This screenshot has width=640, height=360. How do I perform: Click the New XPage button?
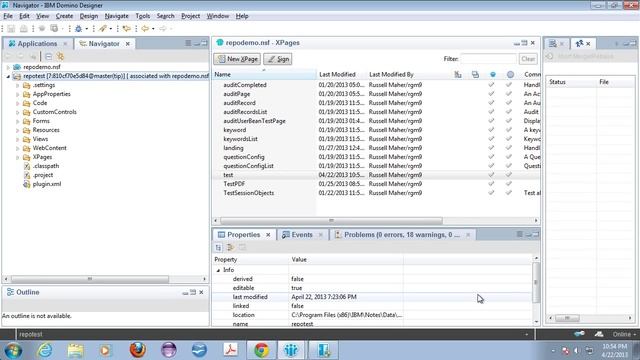pos(237,59)
